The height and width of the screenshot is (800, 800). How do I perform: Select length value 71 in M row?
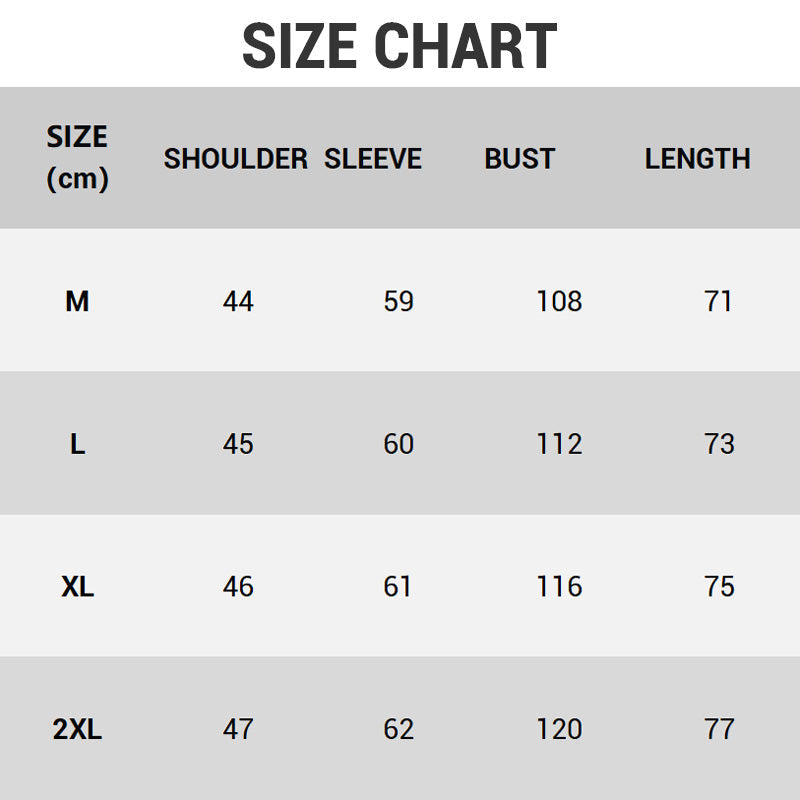(x=719, y=301)
